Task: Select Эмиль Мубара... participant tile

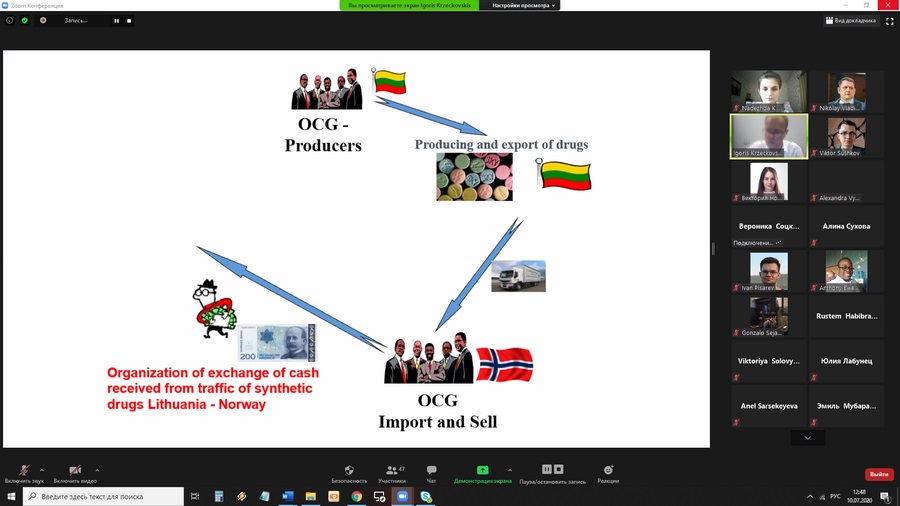Action: click(847, 406)
